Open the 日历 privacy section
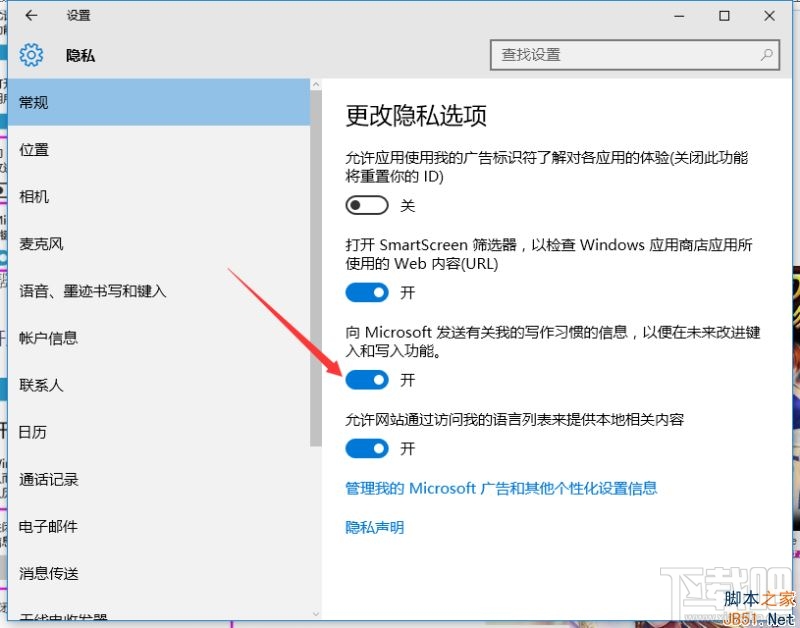Viewport: 800px width, 628px height. click(33, 432)
